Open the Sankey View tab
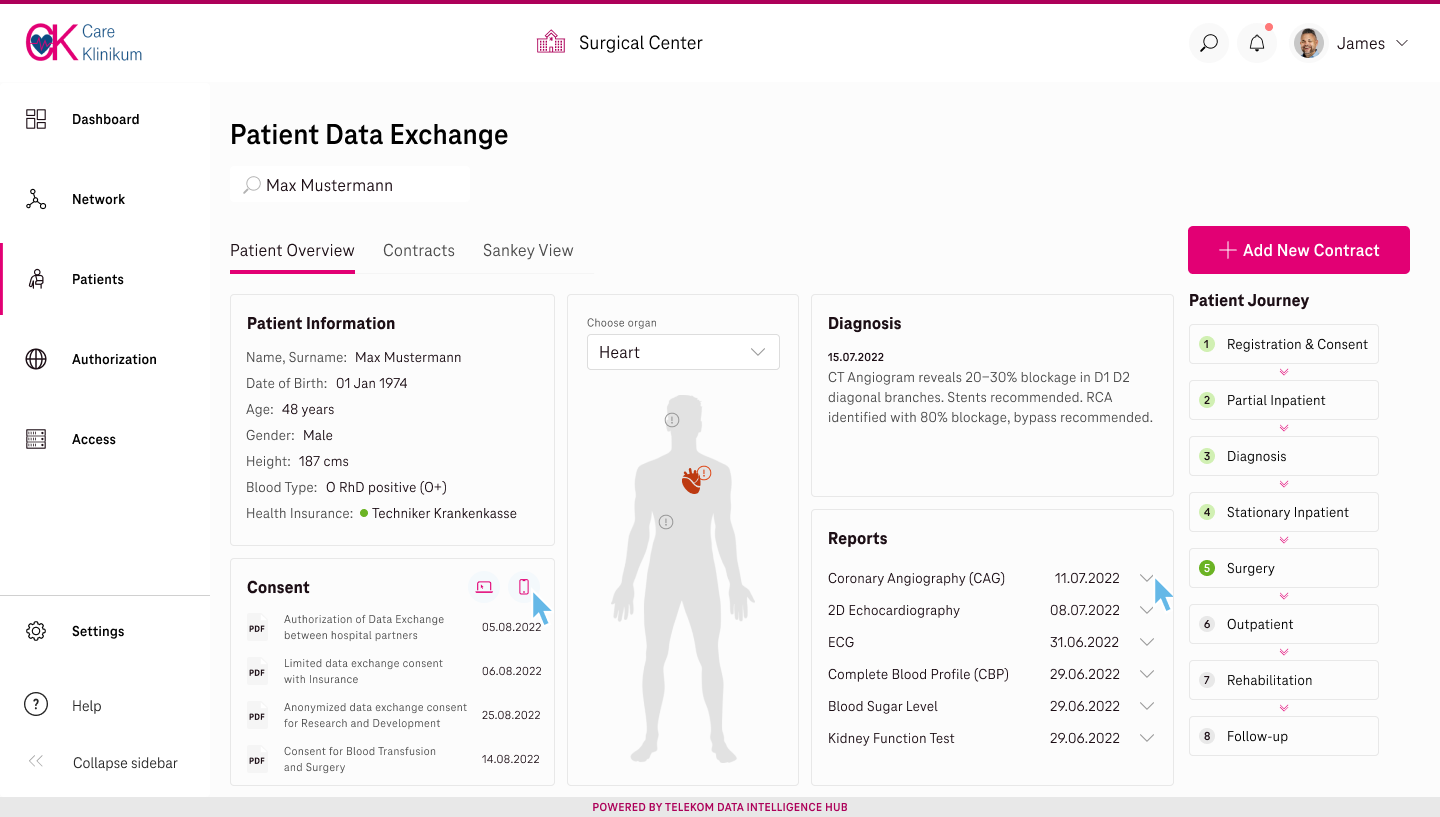This screenshot has height=817, width=1440. [x=527, y=250]
